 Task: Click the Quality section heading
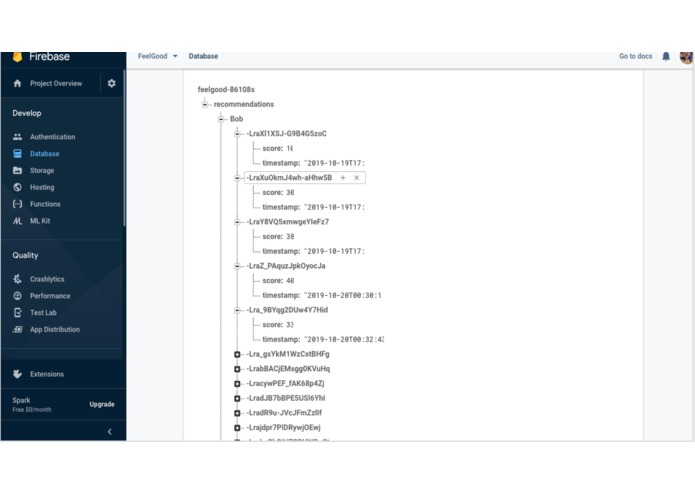(25, 255)
